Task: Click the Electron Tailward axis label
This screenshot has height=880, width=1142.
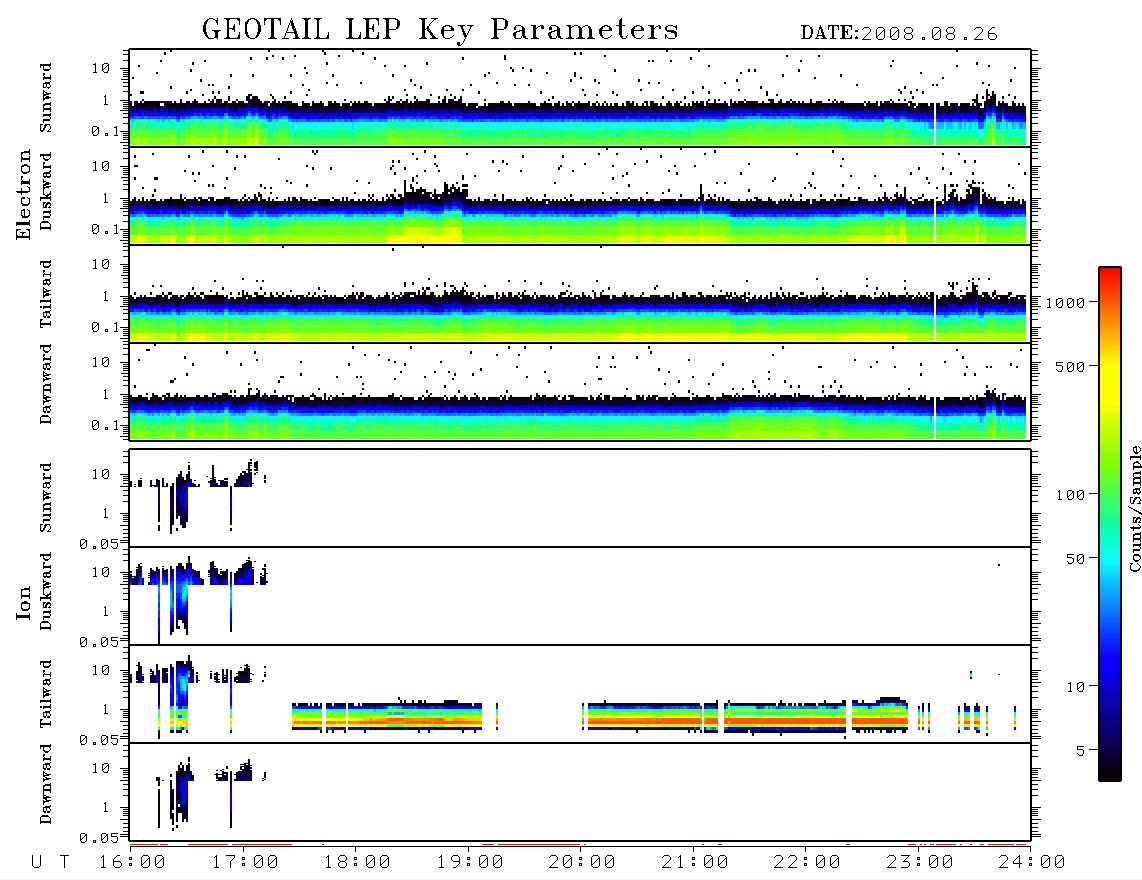Action: point(46,293)
